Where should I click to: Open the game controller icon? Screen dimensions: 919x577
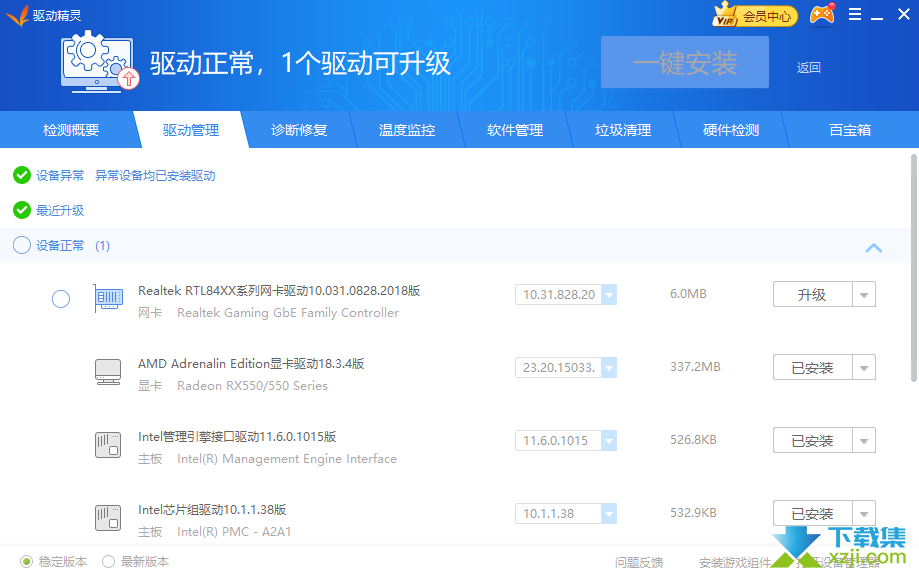822,15
